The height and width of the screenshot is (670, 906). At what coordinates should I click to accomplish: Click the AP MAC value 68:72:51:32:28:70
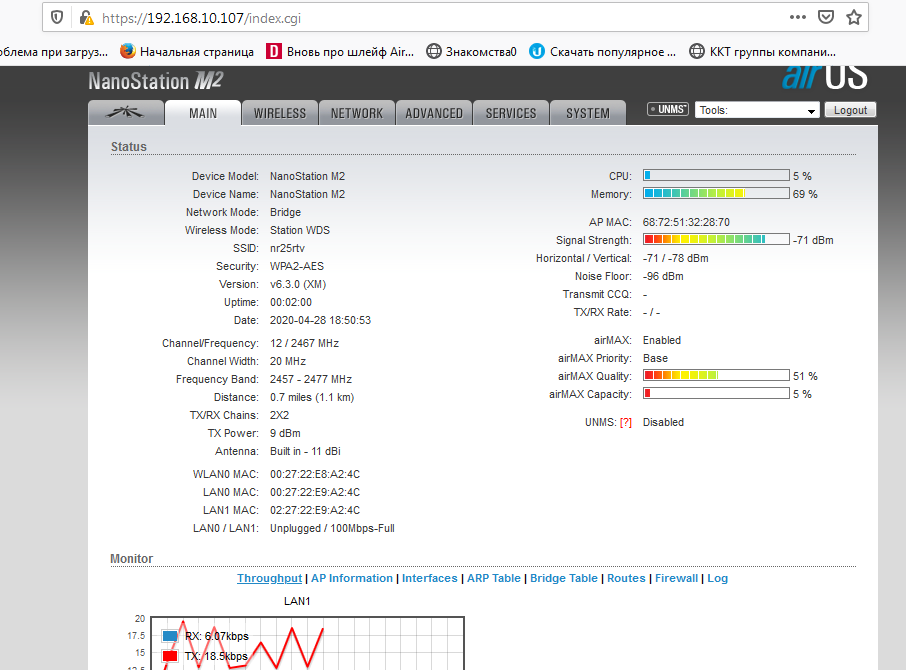click(686, 222)
